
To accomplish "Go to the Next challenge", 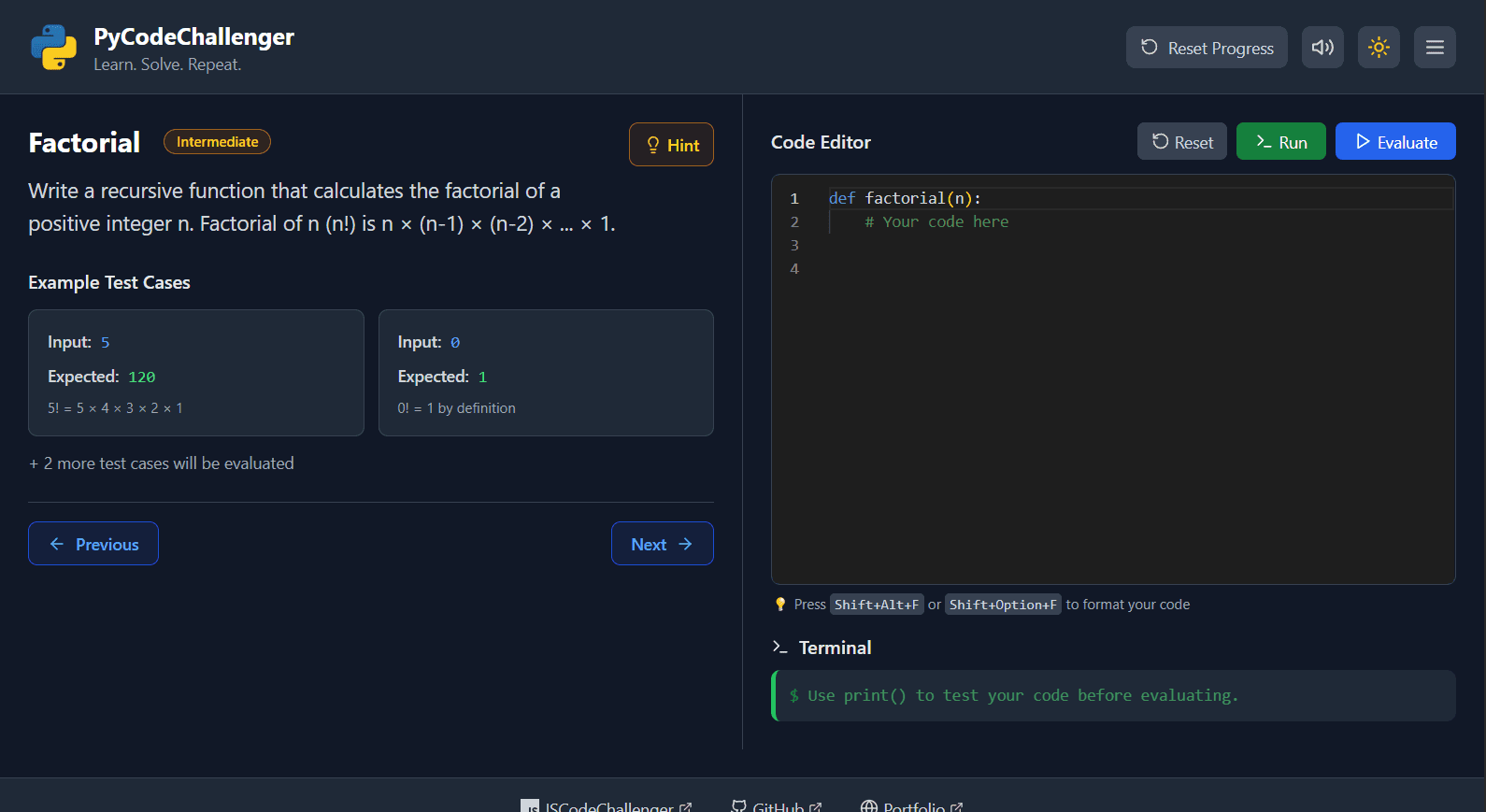I will (x=662, y=543).
